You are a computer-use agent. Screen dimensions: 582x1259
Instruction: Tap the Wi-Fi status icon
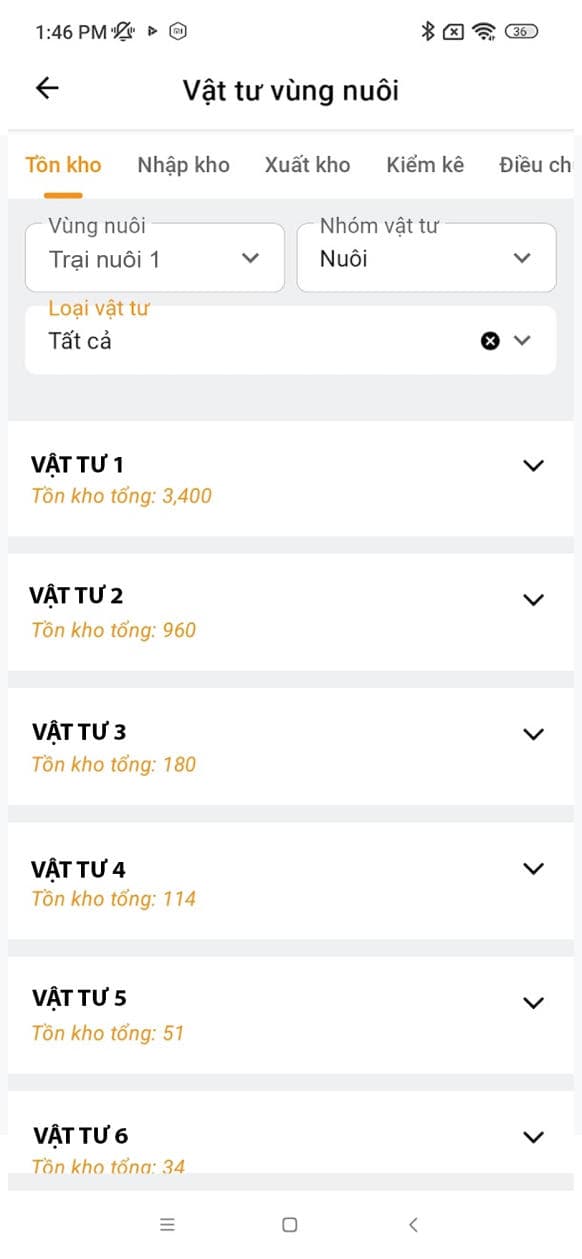(x=485, y=31)
